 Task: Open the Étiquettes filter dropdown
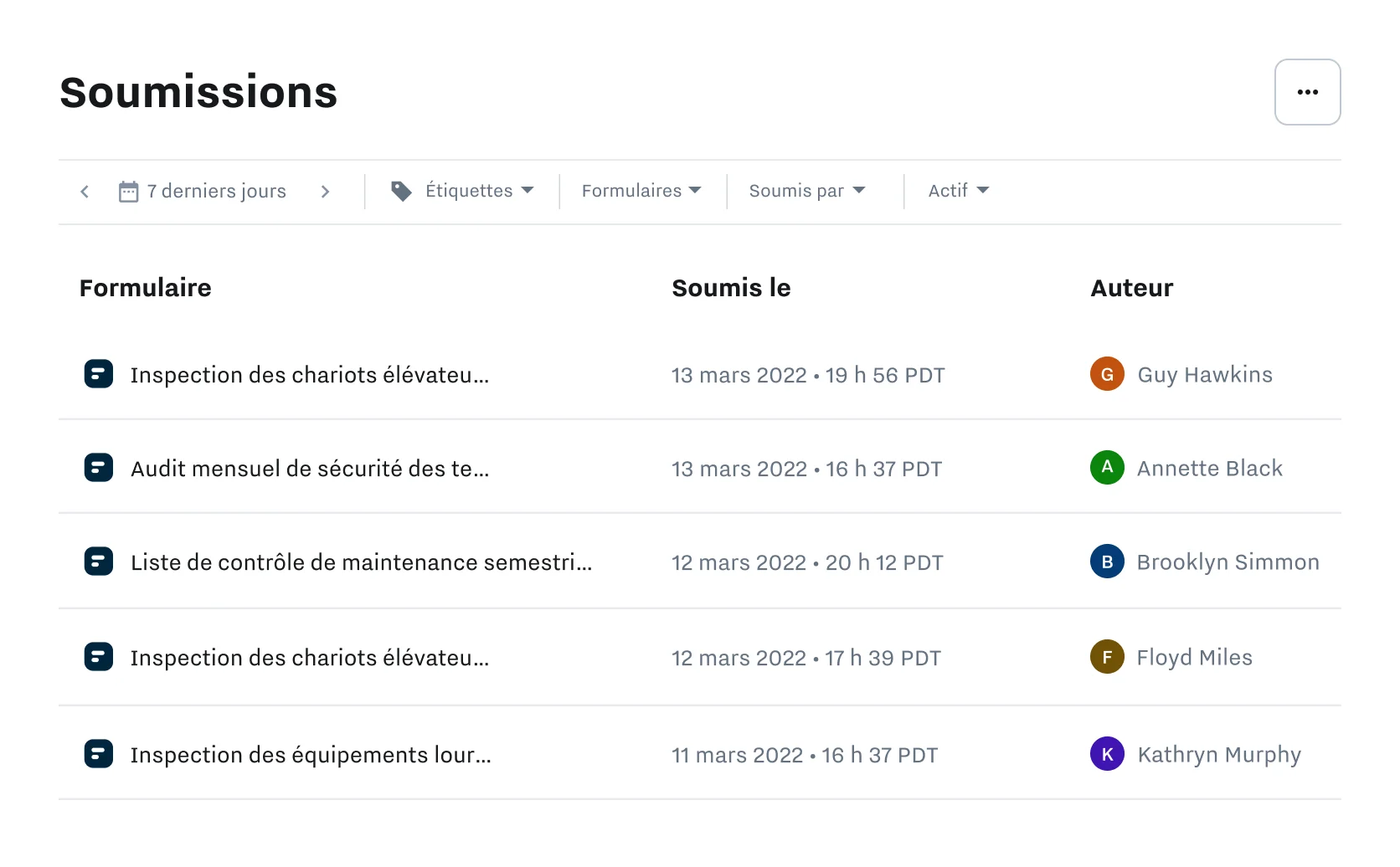point(470,191)
